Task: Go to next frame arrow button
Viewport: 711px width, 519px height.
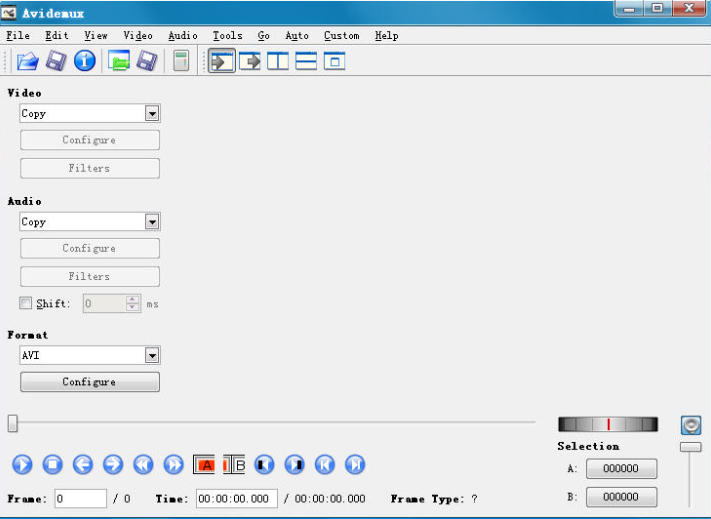Action: [113, 464]
